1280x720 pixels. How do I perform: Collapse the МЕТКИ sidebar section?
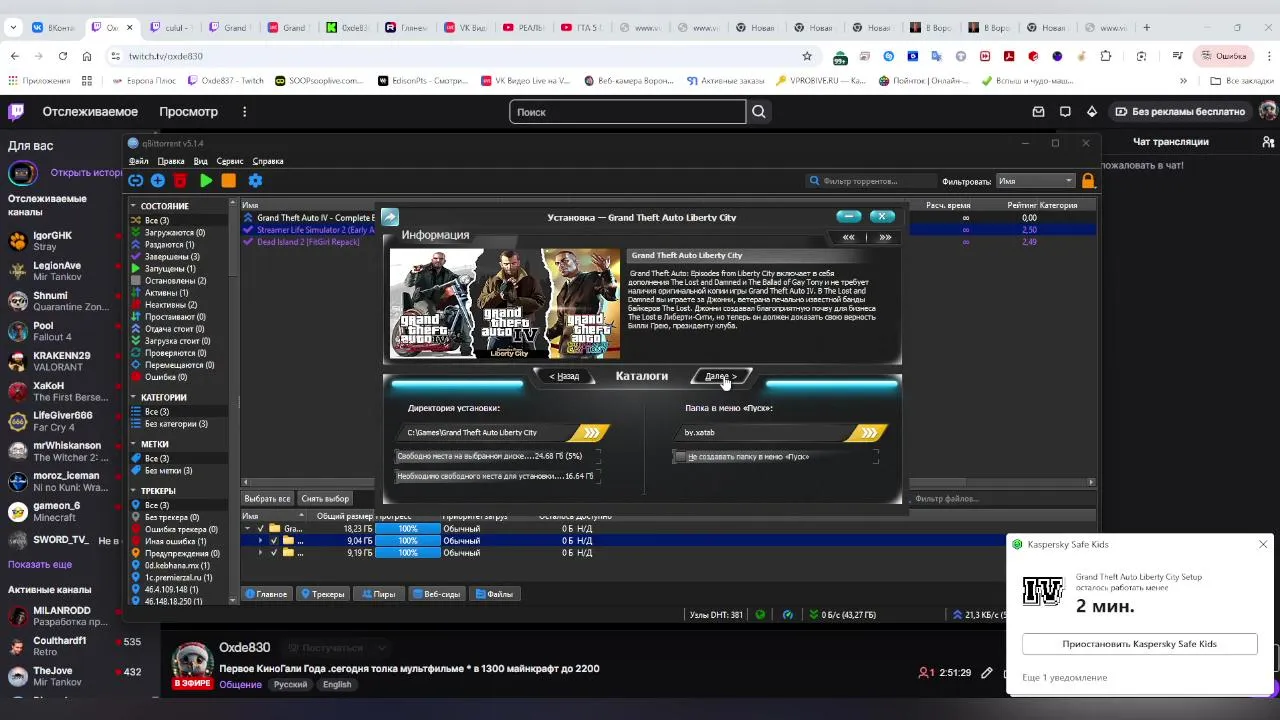(134, 445)
